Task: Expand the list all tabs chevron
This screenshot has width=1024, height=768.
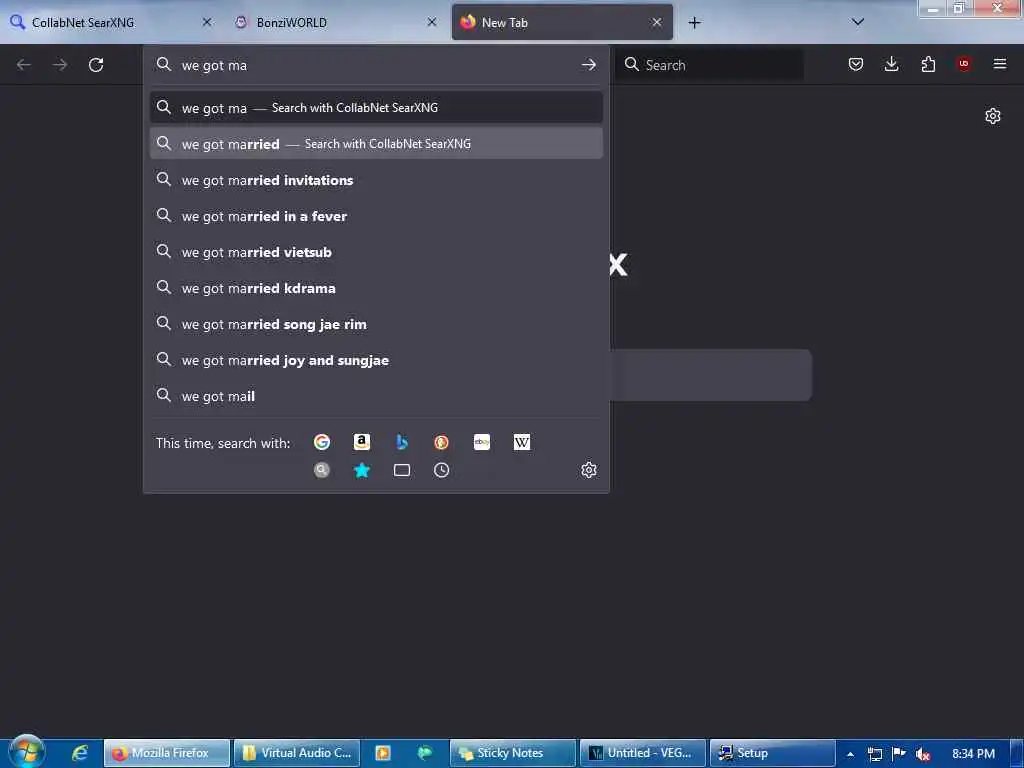Action: pos(858,22)
